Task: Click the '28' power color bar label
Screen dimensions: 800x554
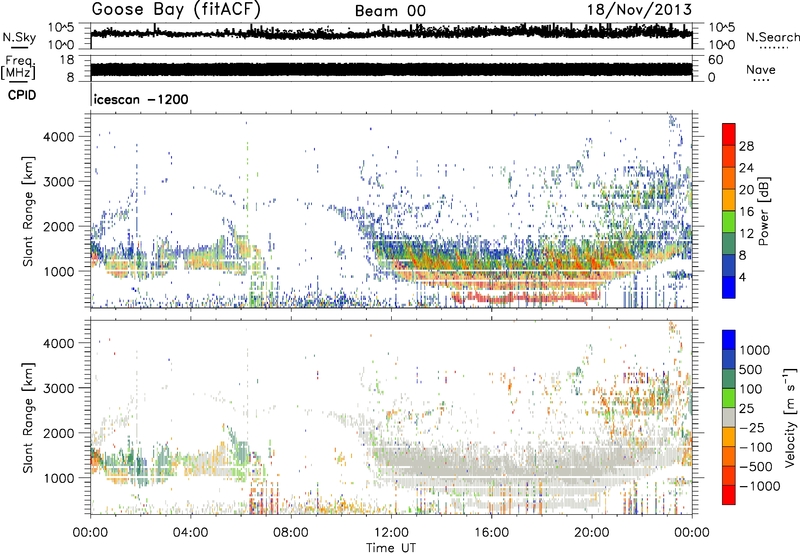Action: [746, 146]
